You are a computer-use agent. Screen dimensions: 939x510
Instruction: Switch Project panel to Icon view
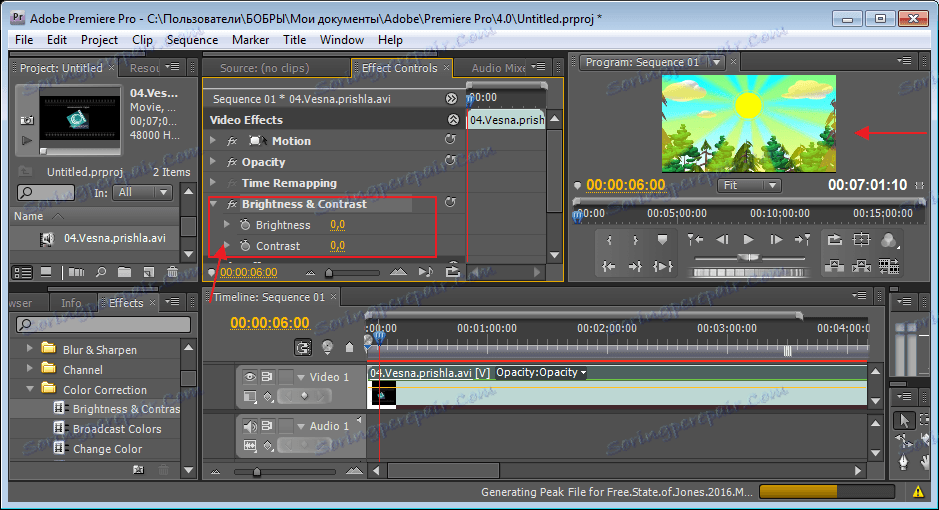[46, 272]
